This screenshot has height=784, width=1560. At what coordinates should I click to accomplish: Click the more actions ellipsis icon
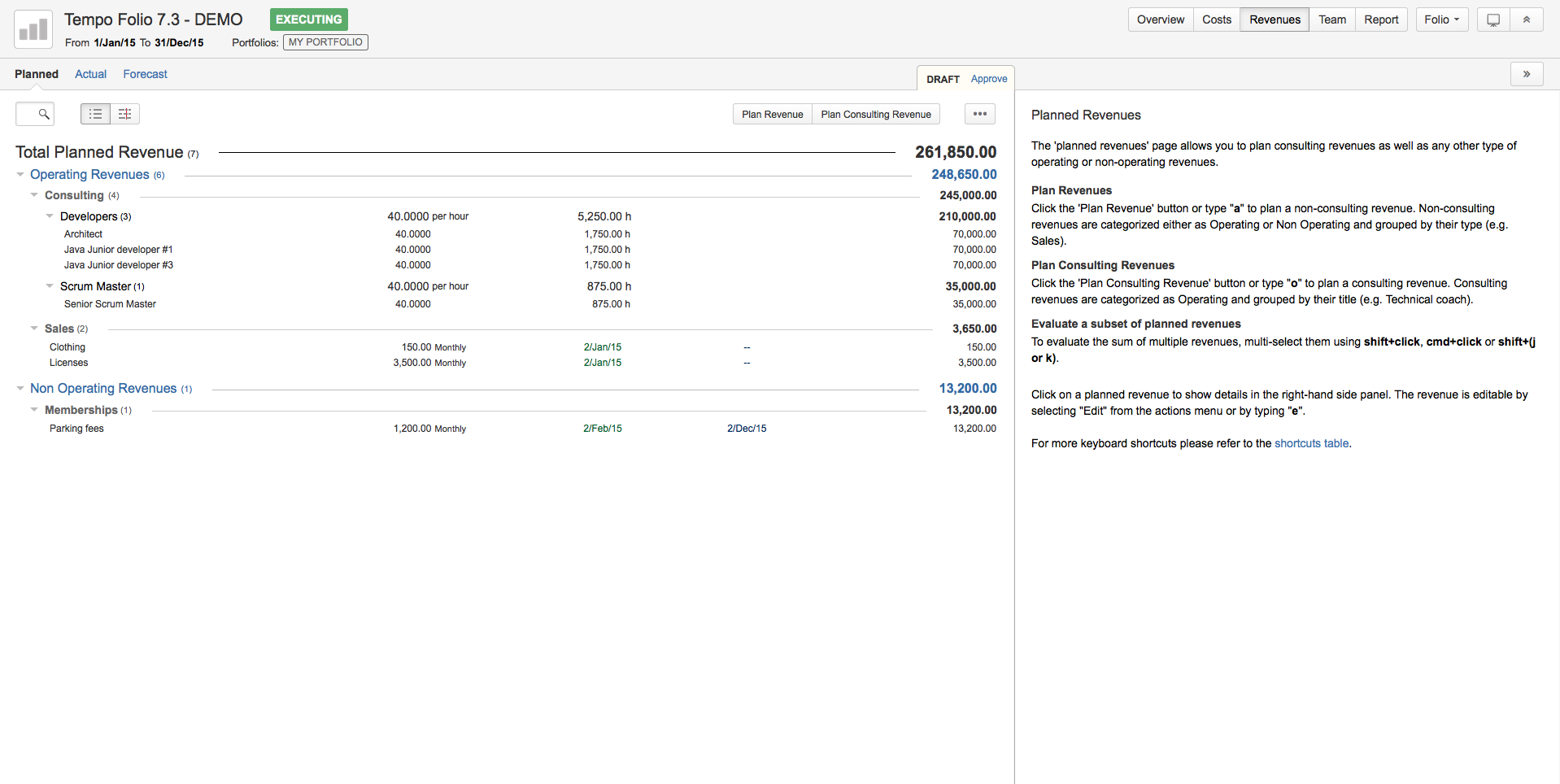(x=979, y=114)
